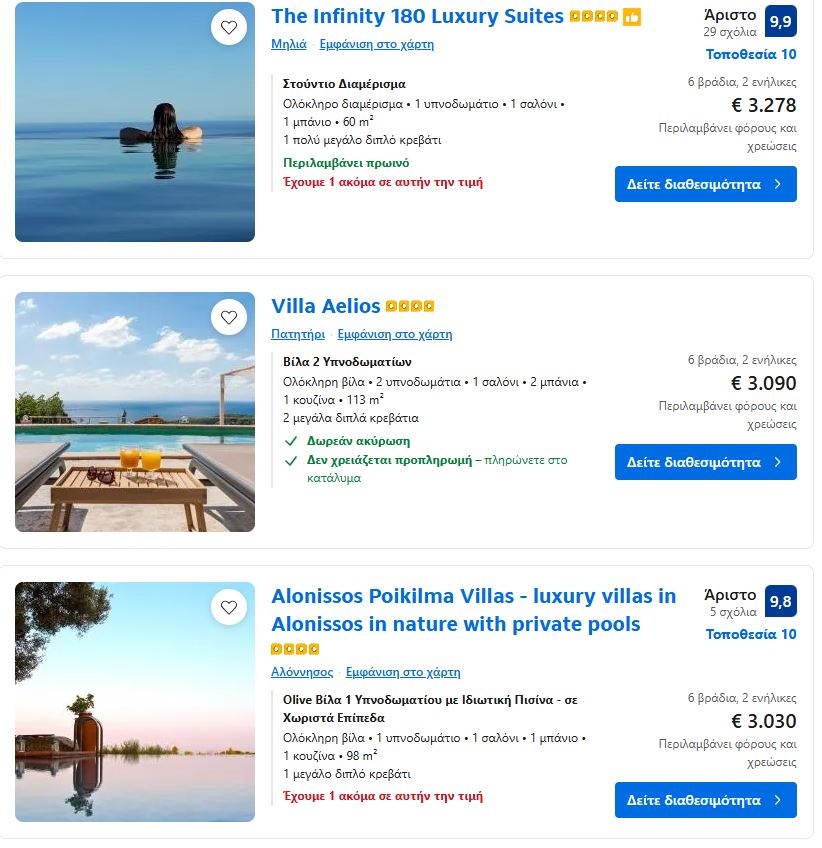
Task: Click the thumbs-up badge next to Infinity 180
Action: click(x=631, y=17)
